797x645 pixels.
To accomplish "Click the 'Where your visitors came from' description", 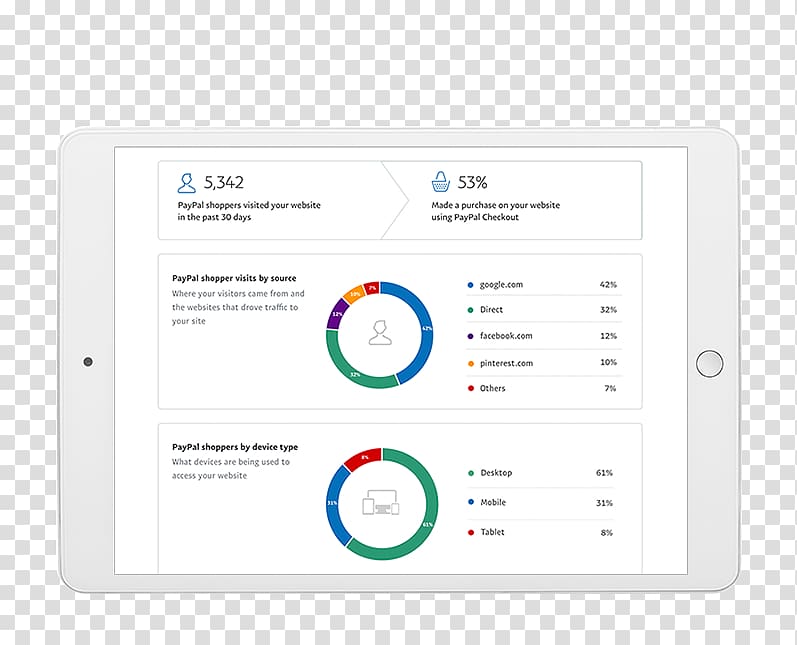I will (x=238, y=307).
